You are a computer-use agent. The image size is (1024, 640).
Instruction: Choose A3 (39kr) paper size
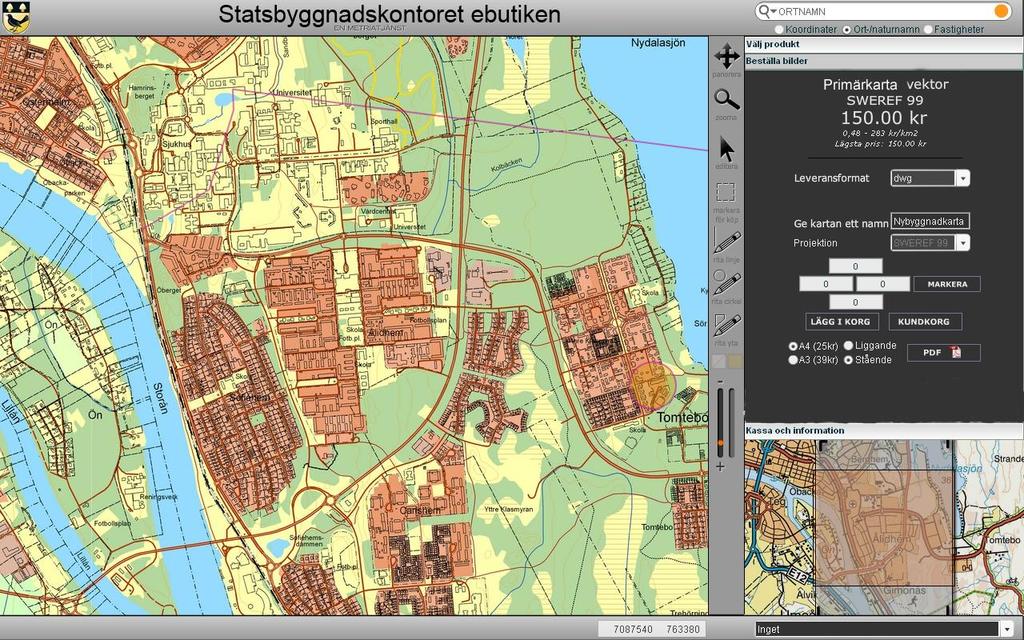(x=793, y=360)
